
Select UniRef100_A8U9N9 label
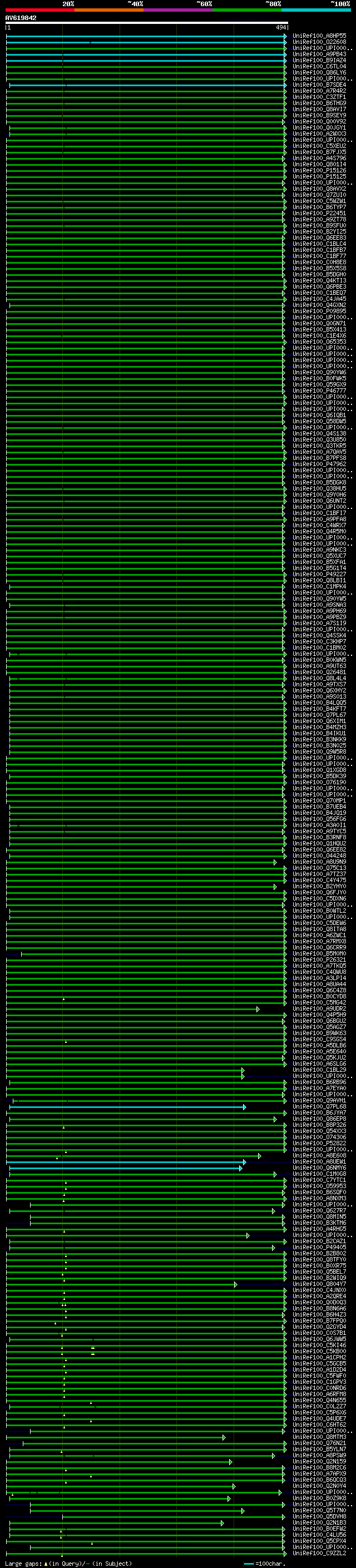point(319,862)
